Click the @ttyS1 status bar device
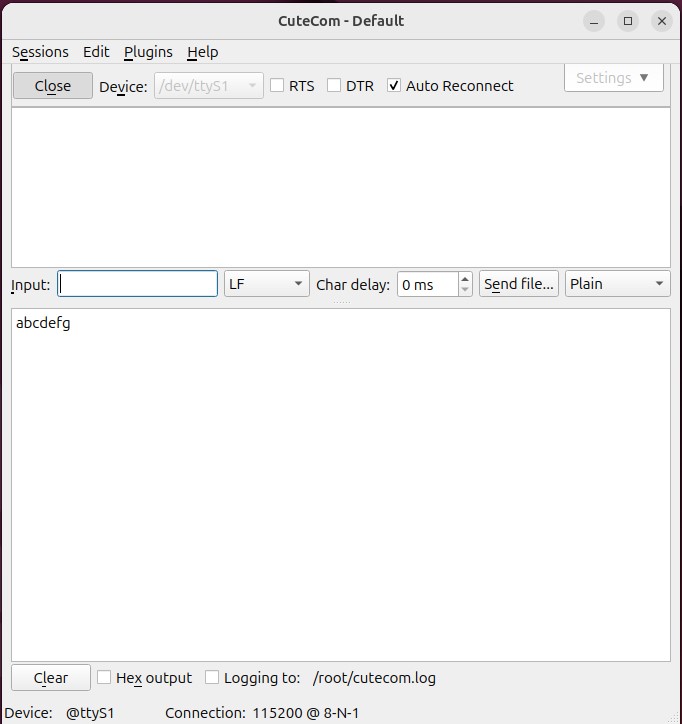 pos(90,713)
